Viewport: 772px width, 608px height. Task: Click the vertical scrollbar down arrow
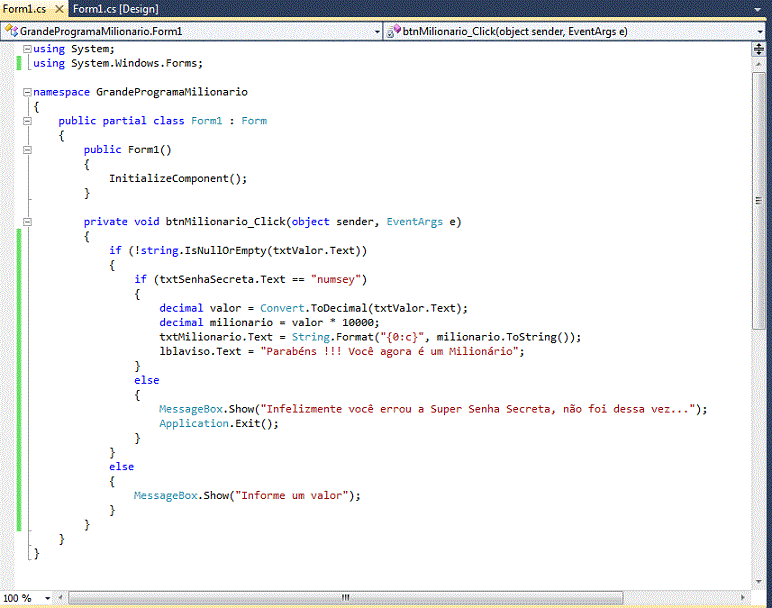click(x=759, y=581)
